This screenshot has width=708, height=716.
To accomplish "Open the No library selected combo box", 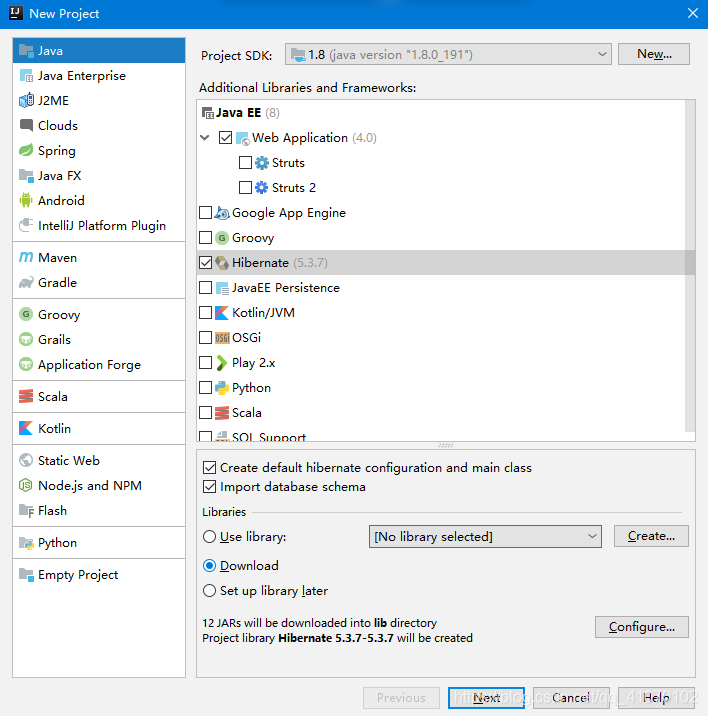I will (485, 537).
